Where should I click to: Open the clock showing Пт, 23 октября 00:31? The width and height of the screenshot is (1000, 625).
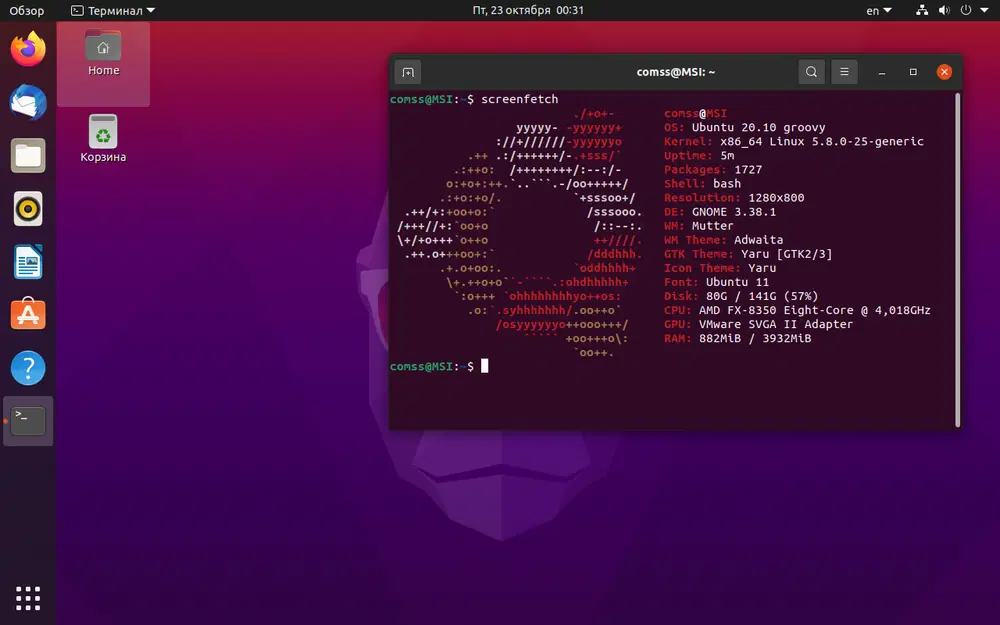pyautogui.click(x=528, y=10)
